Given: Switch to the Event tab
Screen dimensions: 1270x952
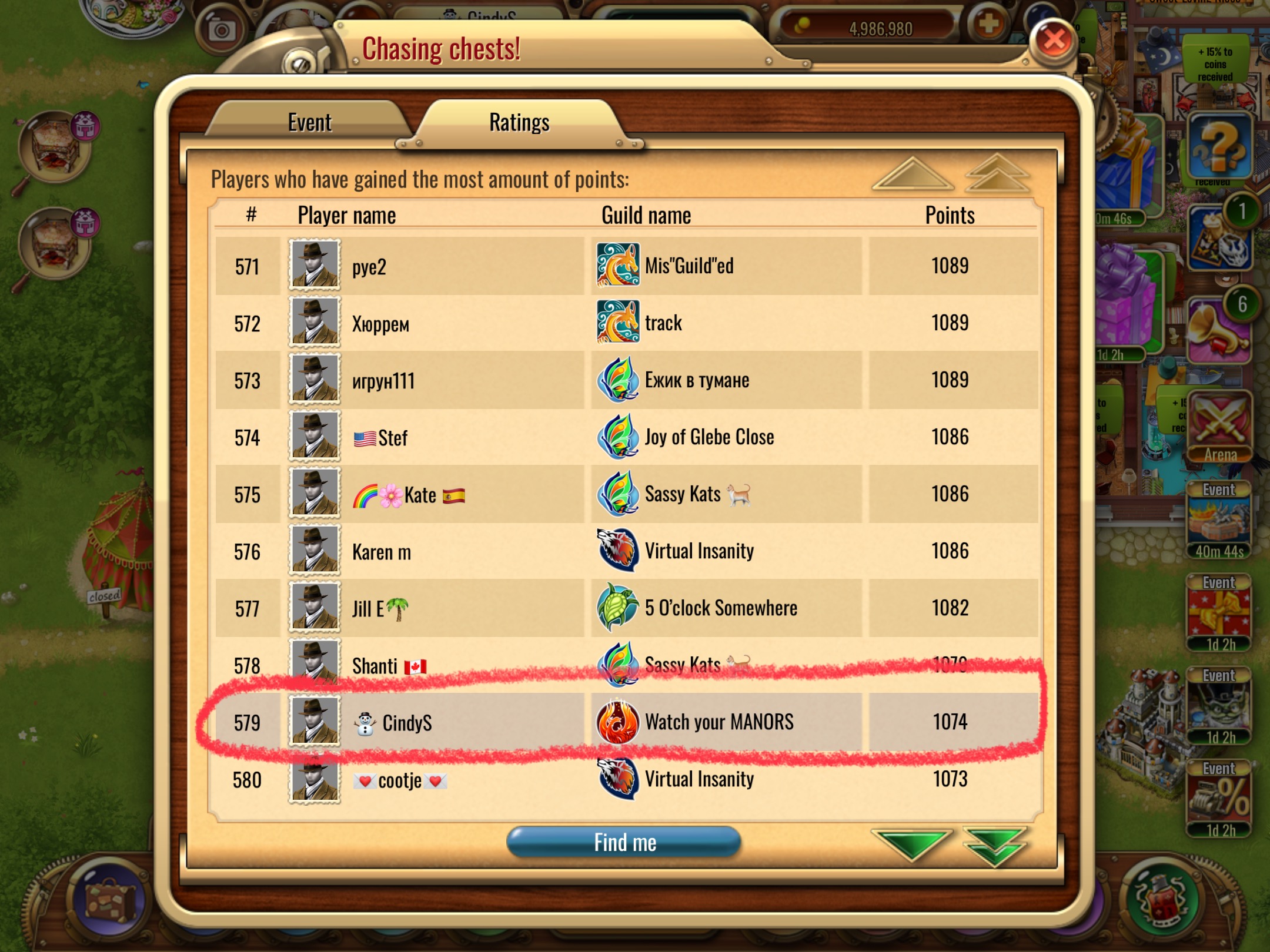Looking at the screenshot, I should point(310,123).
